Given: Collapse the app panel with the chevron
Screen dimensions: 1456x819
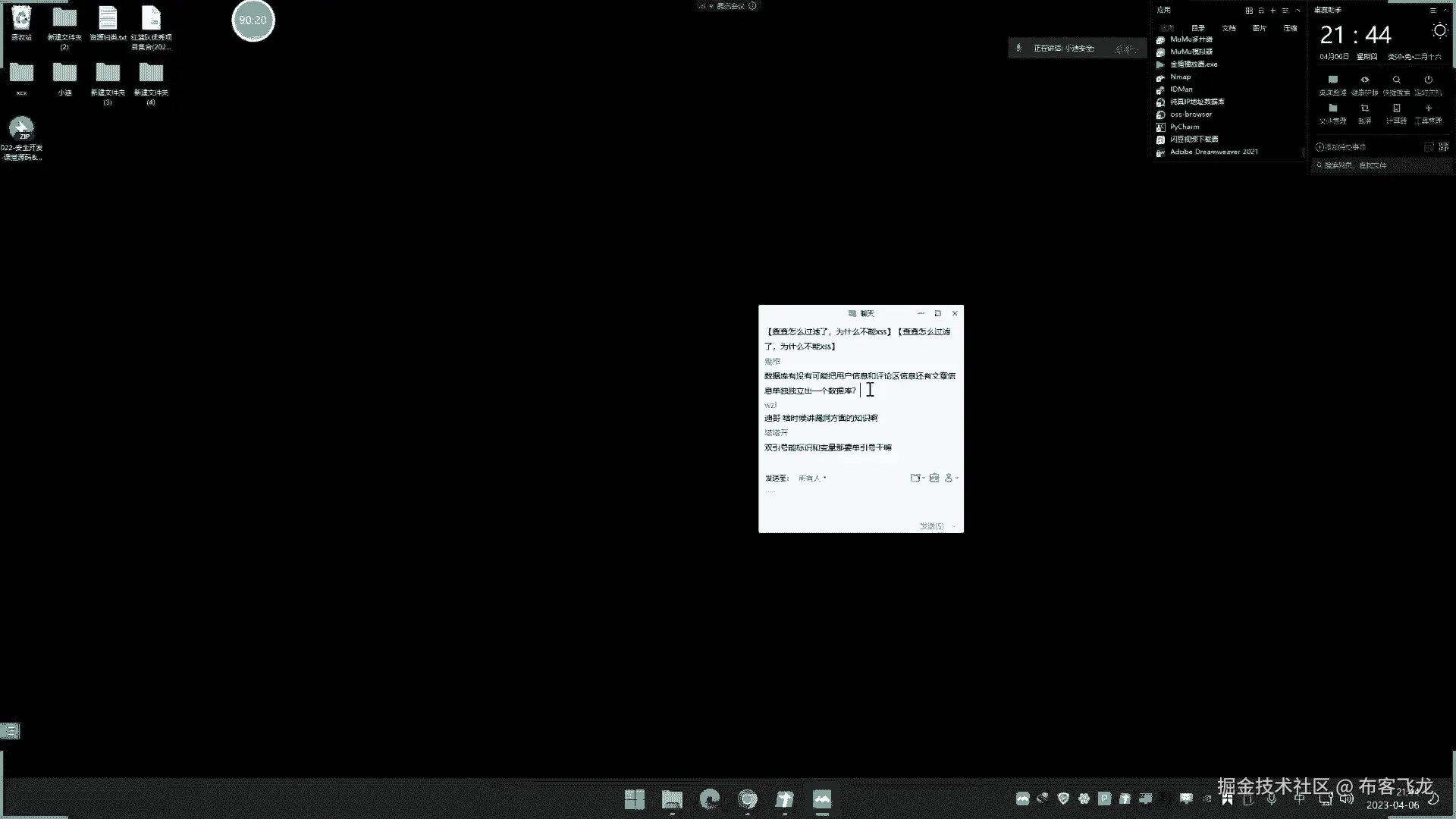Looking at the screenshot, I should tap(1298, 11).
